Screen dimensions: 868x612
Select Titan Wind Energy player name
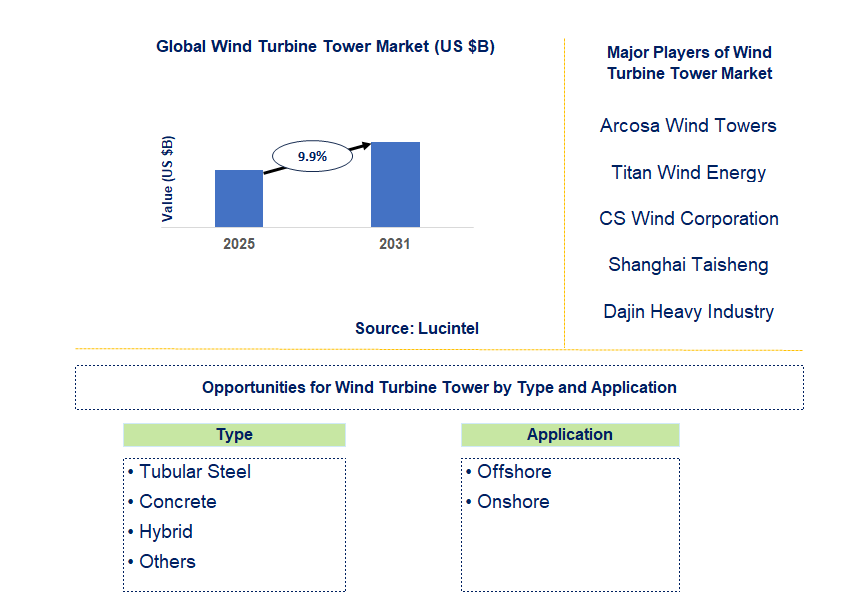click(688, 173)
